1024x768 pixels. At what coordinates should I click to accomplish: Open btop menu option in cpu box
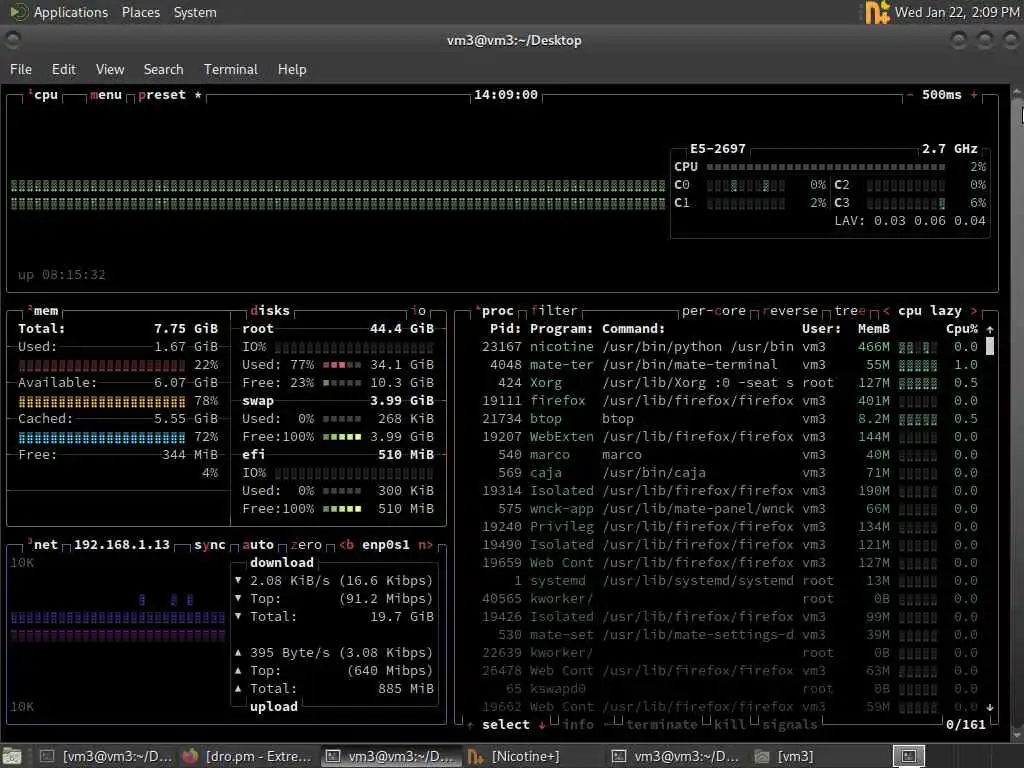(106, 95)
